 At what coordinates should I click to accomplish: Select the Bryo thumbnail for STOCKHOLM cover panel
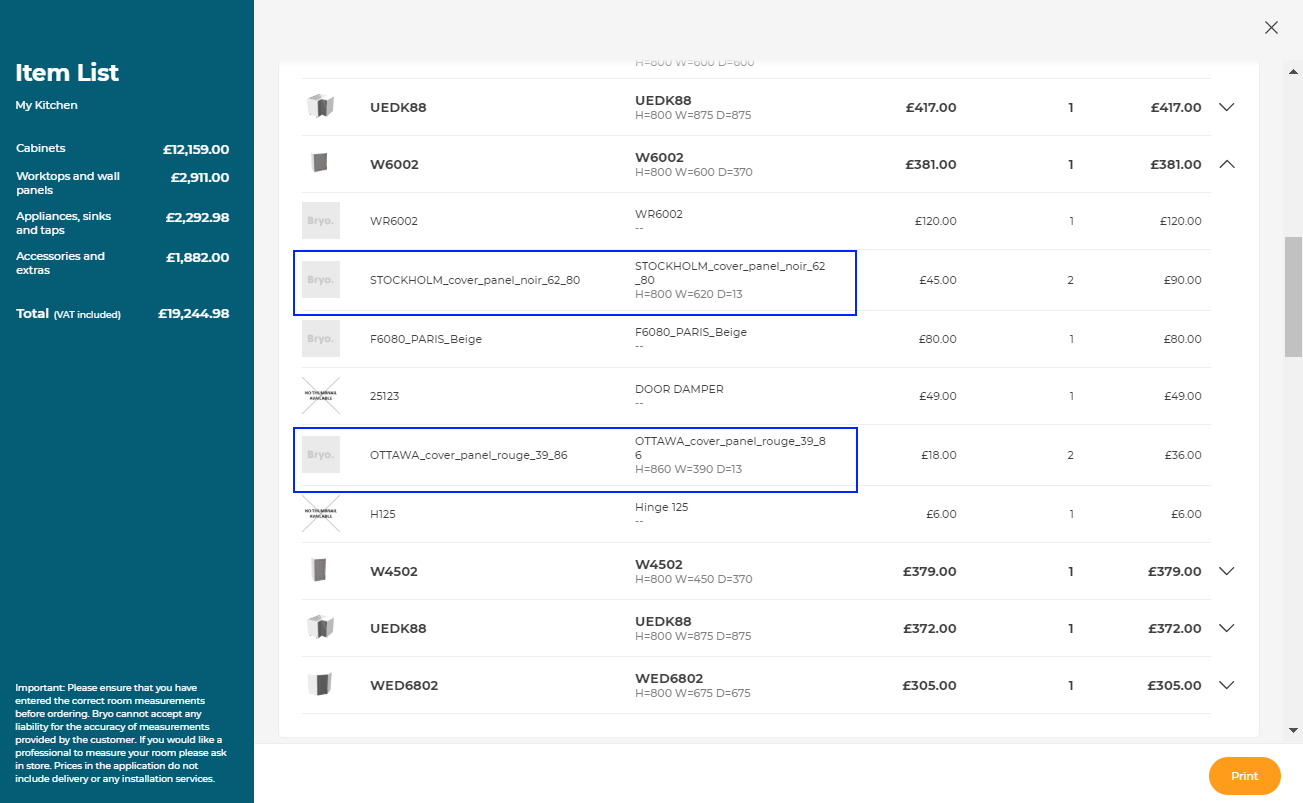click(x=321, y=280)
